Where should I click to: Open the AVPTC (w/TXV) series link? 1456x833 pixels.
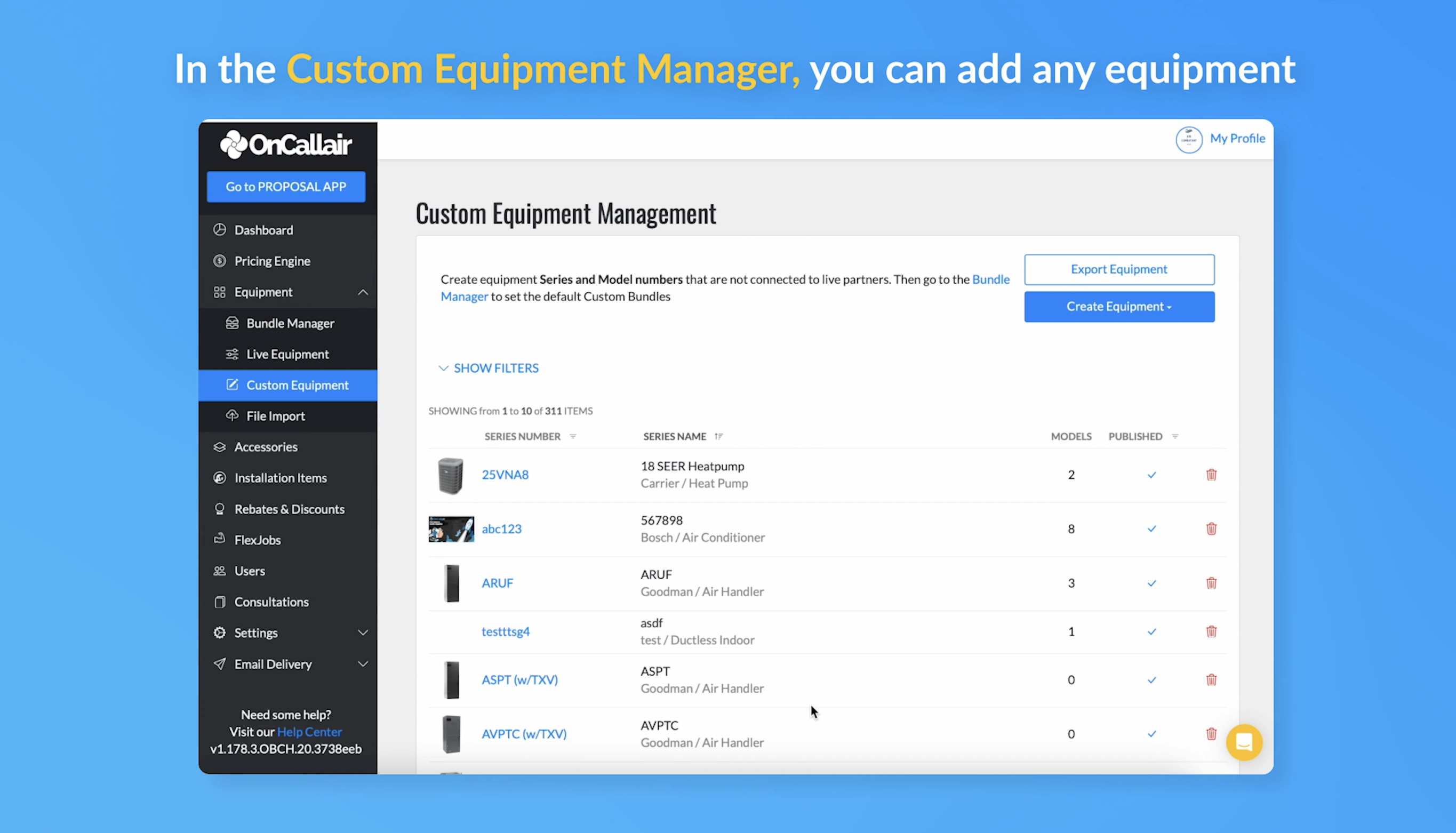(x=524, y=734)
